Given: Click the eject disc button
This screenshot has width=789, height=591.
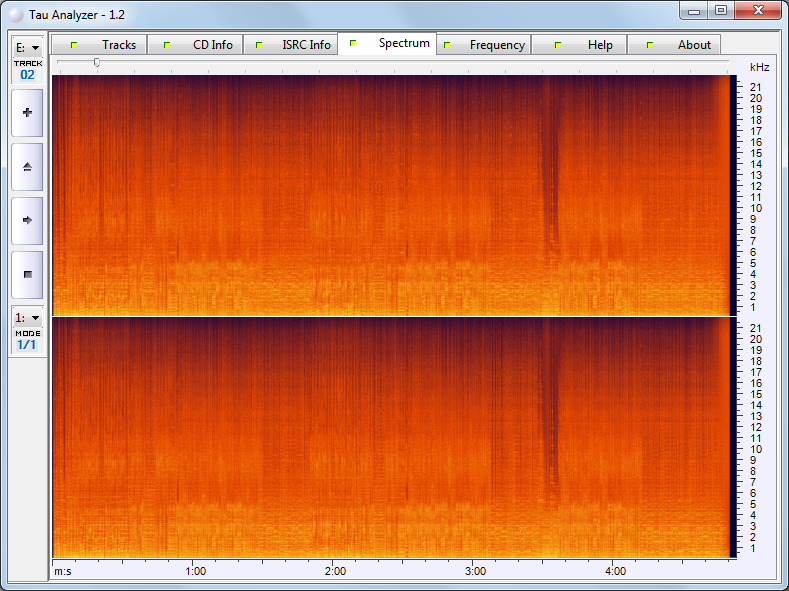Looking at the screenshot, I should point(27,167).
